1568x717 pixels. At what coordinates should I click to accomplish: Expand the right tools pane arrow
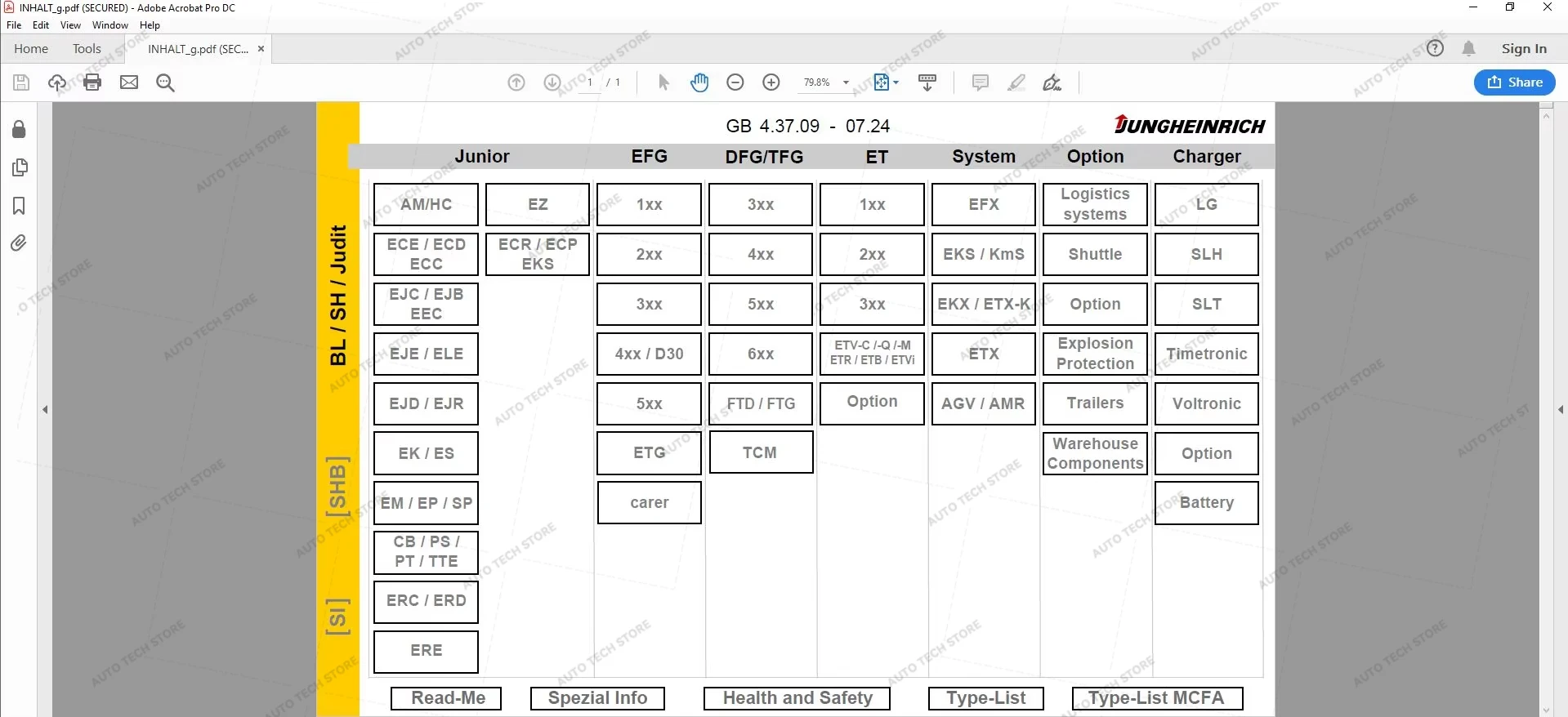click(x=1561, y=409)
